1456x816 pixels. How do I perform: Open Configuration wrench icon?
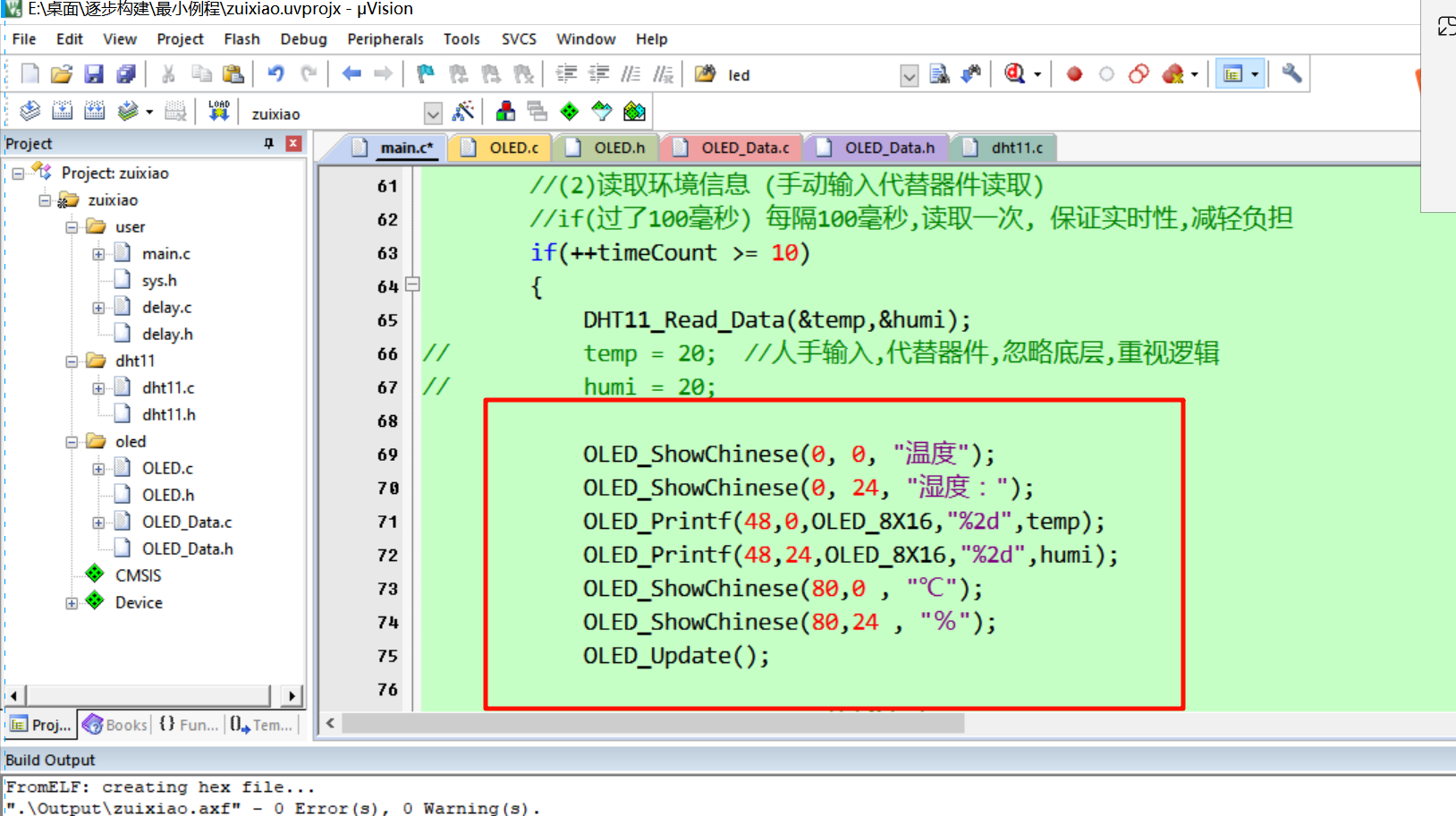(x=1291, y=73)
